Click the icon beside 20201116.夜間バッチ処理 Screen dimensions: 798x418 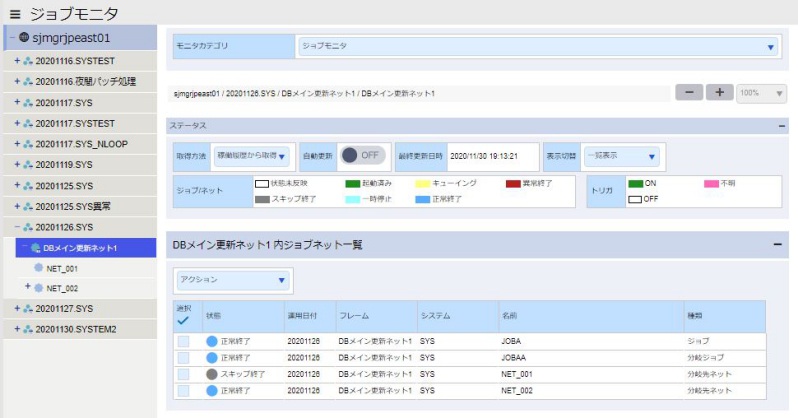pos(28,81)
